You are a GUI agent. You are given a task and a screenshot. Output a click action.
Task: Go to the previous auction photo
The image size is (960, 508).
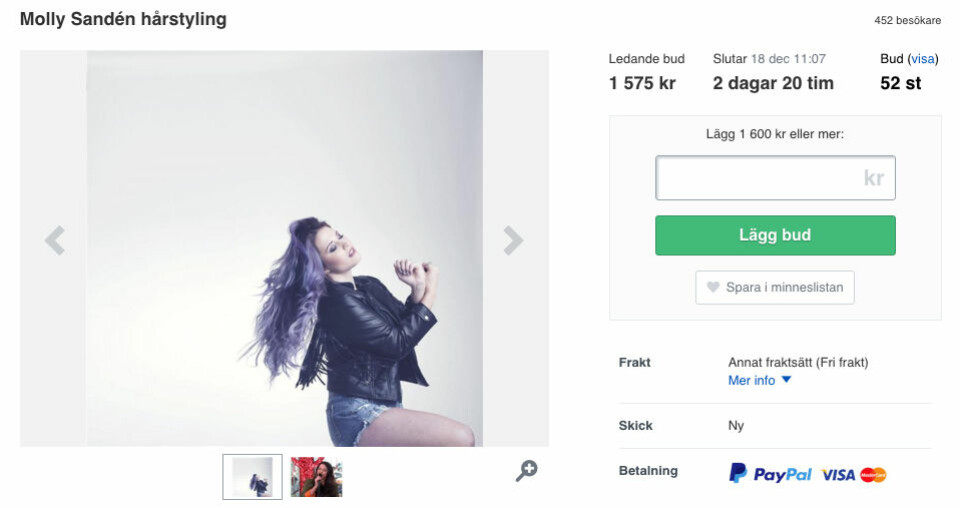[x=55, y=240]
